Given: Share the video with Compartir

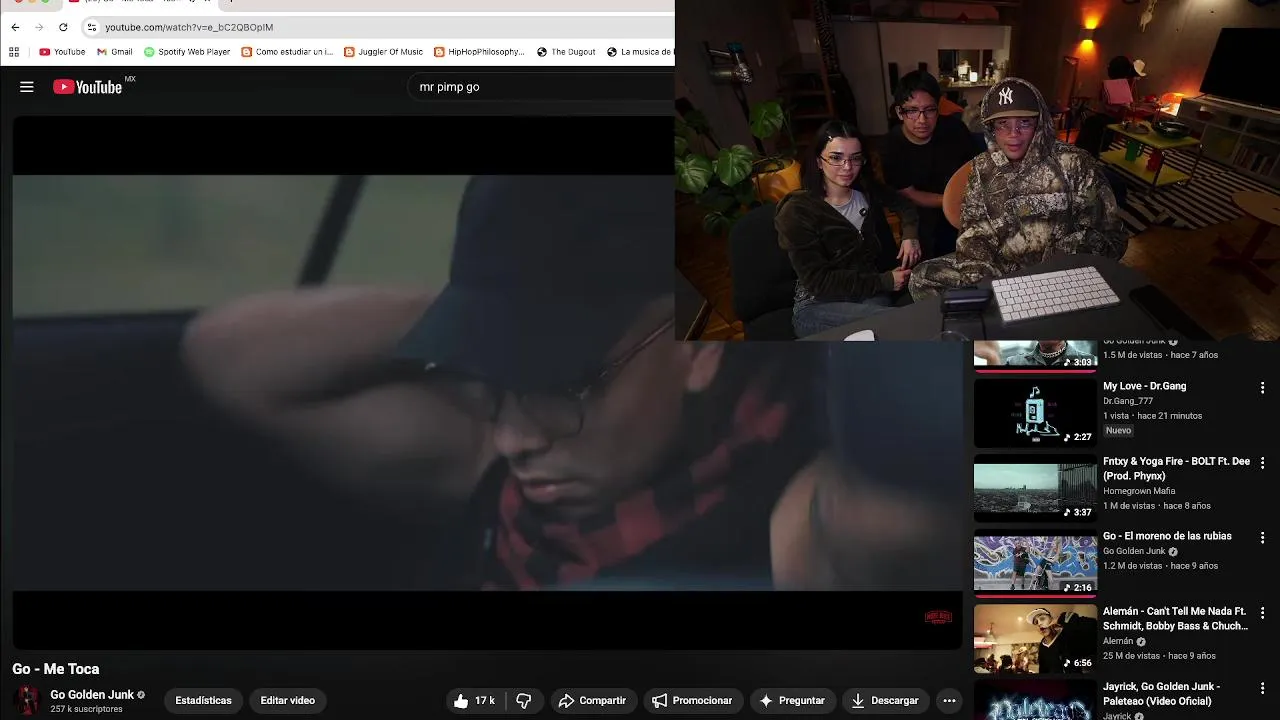Looking at the screenshot, I should tap(591, 700).
